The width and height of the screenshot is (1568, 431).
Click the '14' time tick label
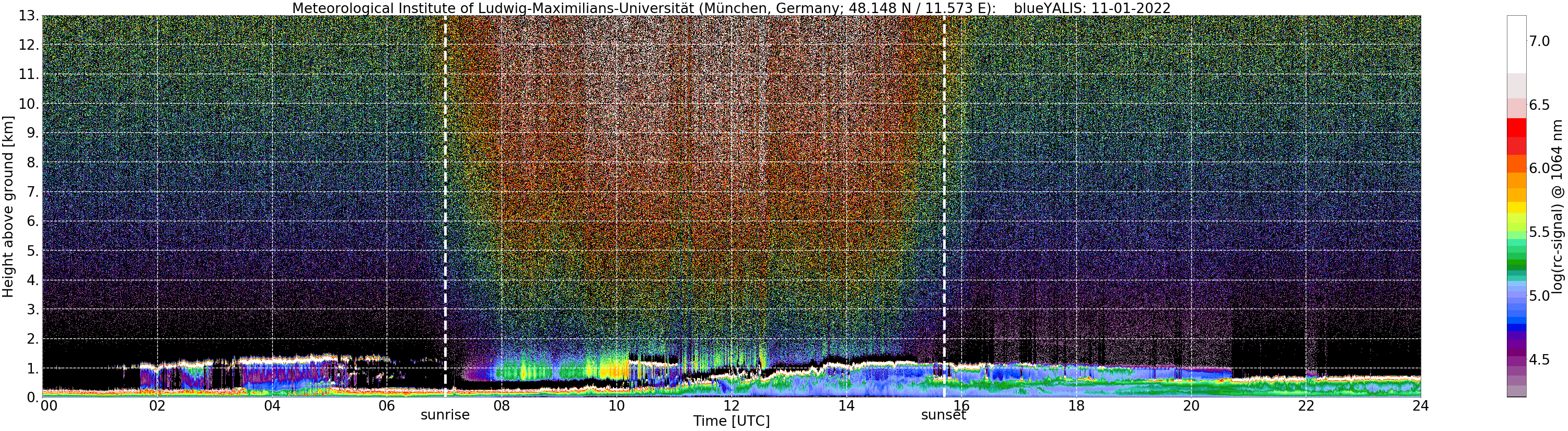(x=846, y=405)
